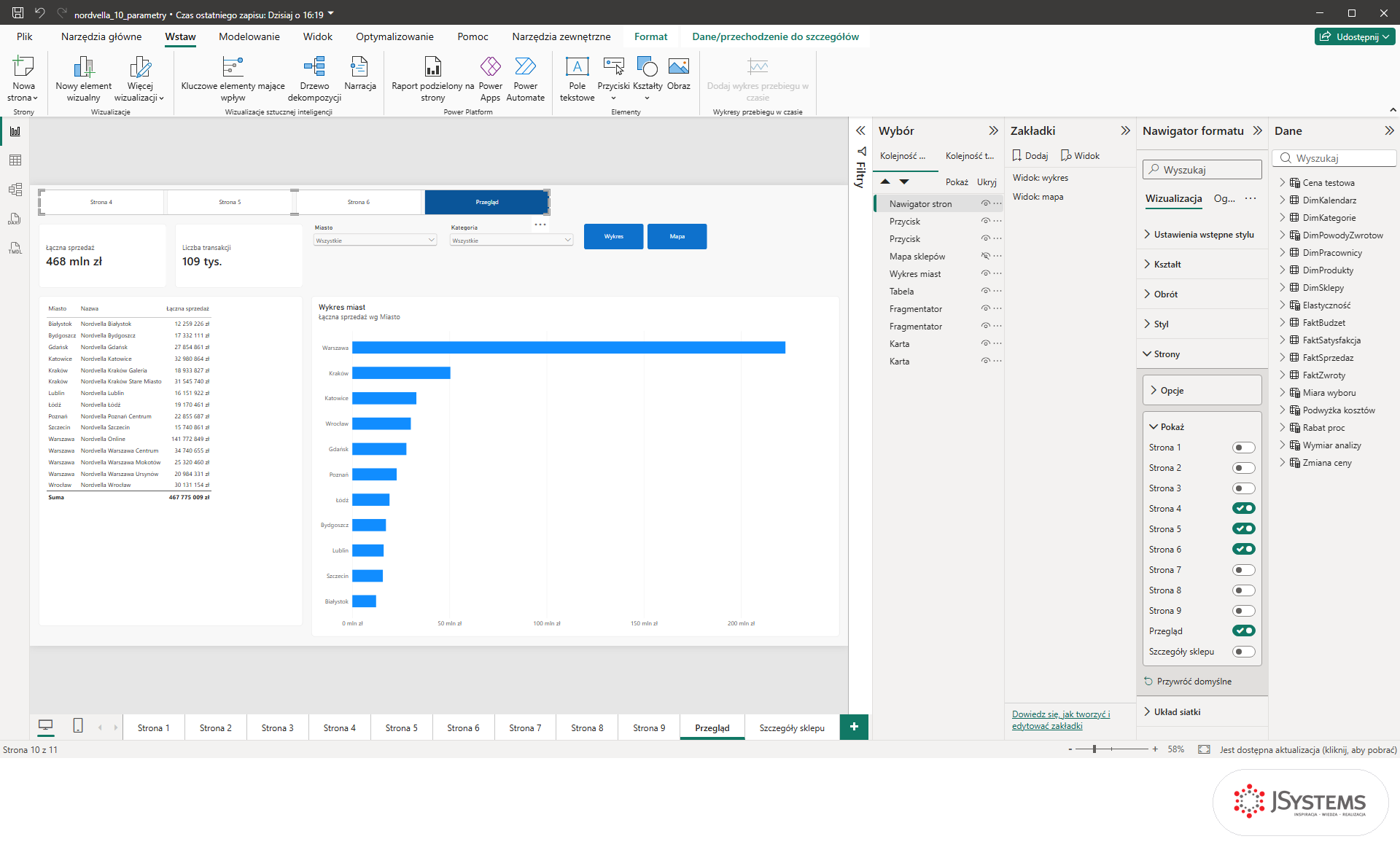Turn off Przegląd toggle
The image size is (1400, 847).
coord(1243,631)
